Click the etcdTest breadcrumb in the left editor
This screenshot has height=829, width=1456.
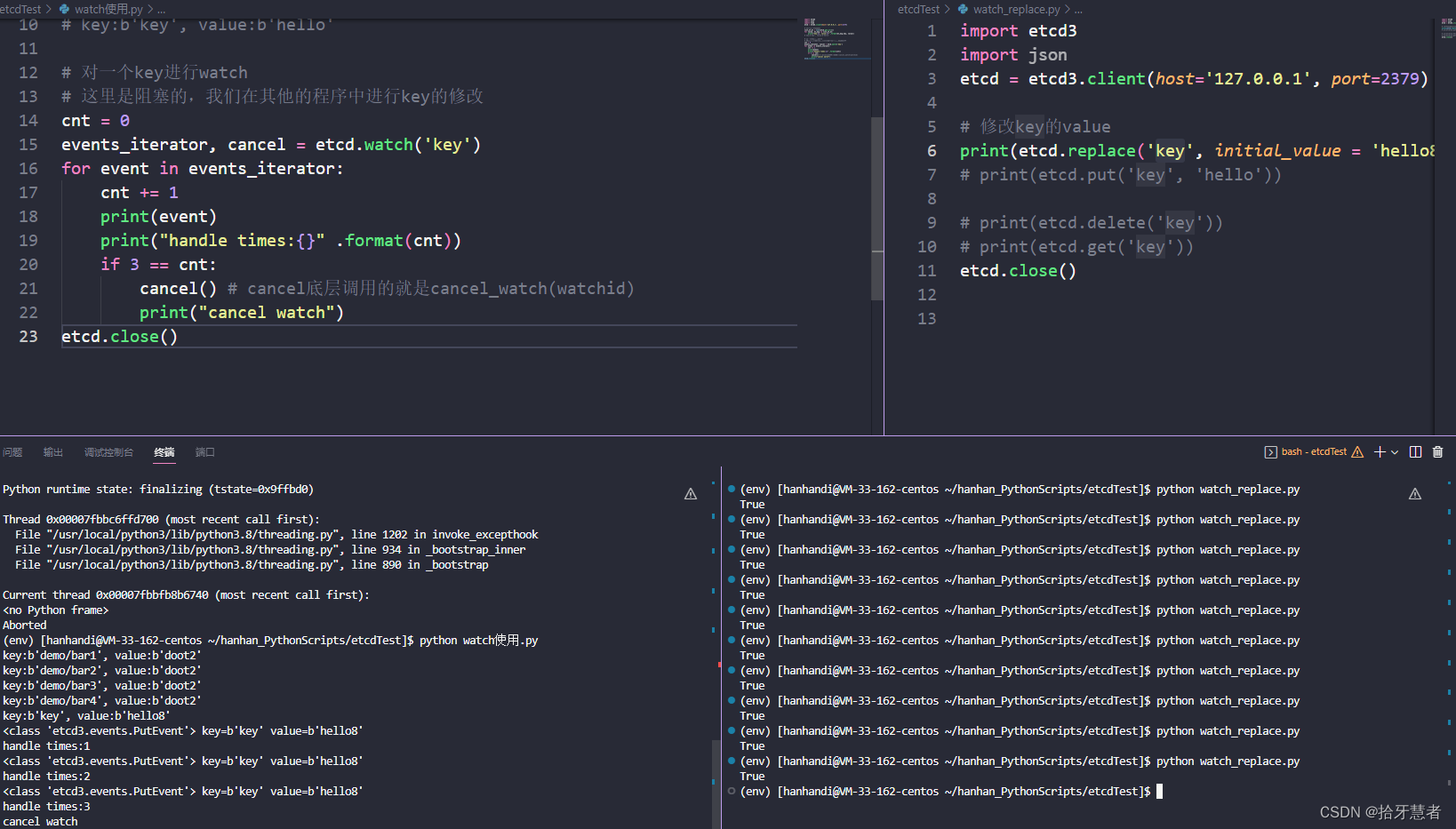click(20, 9)
